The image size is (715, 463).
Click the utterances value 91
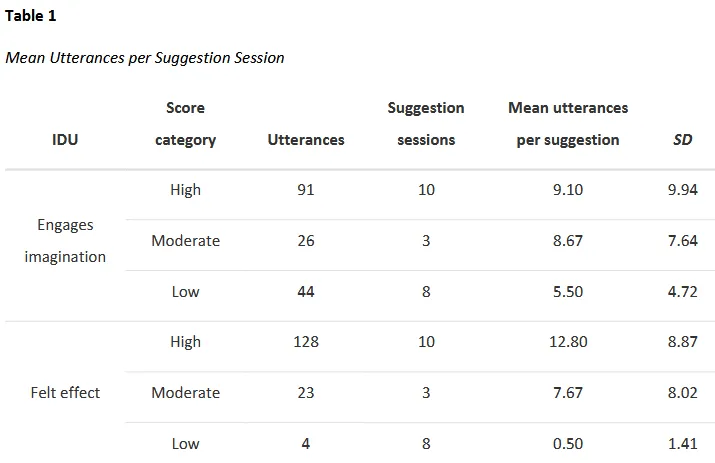[x=306, y=190]
